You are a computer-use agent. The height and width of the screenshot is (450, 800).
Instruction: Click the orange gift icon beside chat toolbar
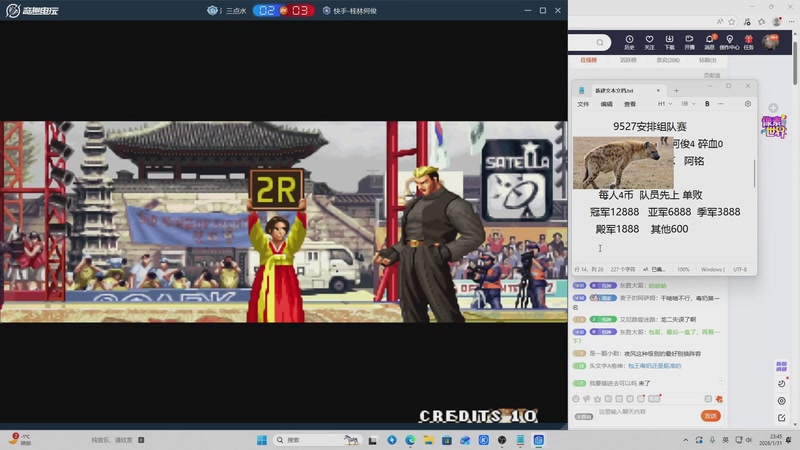point(719,399)
